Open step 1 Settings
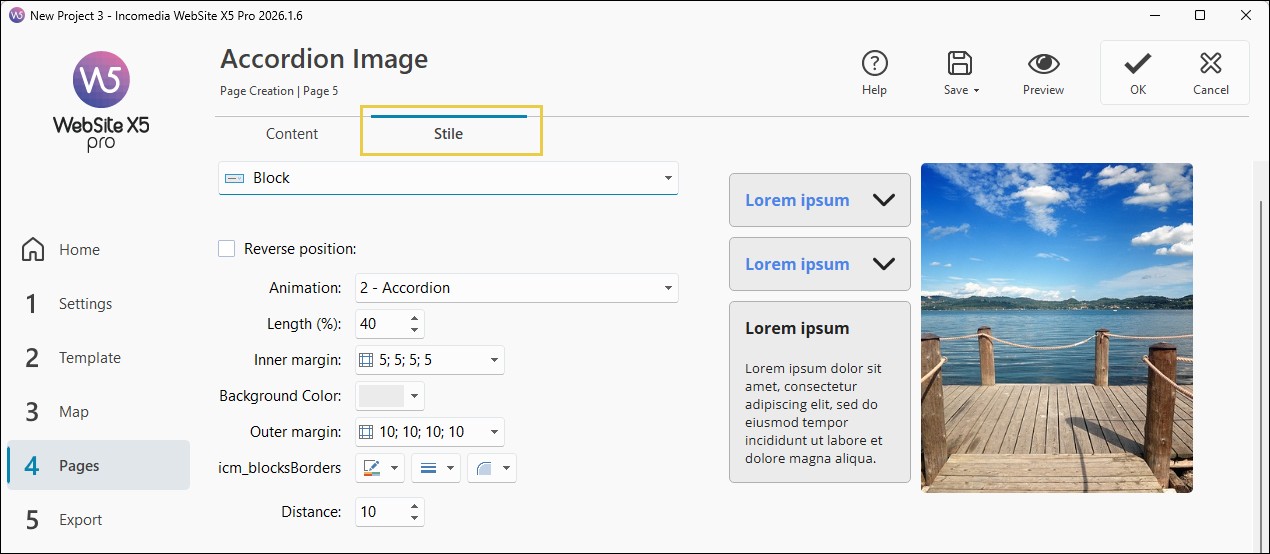Image resolution: width=1270 pixels, height=554 pixels. [x=98, y=304]
